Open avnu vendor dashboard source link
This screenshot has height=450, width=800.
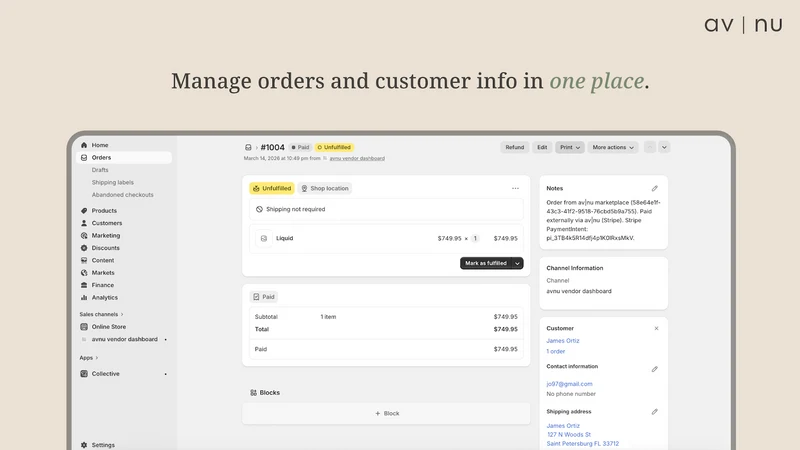[357, 158]
